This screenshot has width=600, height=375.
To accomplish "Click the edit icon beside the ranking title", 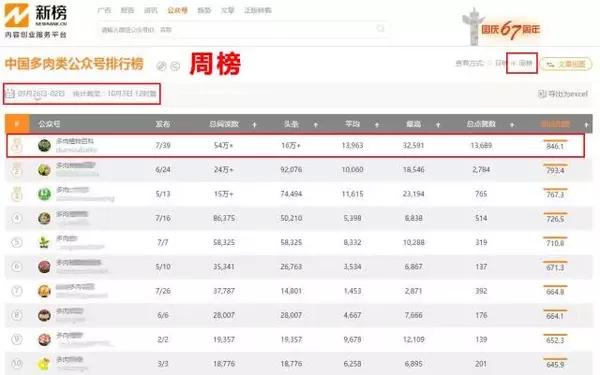I will 161,66.
